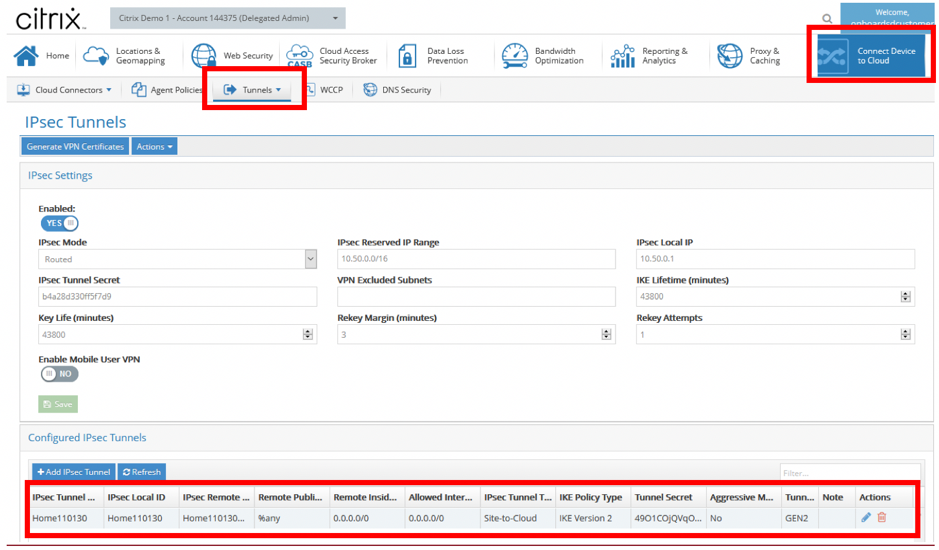Sort by the Note column header
The image size is (939, 550).
[x=837, y=497]
